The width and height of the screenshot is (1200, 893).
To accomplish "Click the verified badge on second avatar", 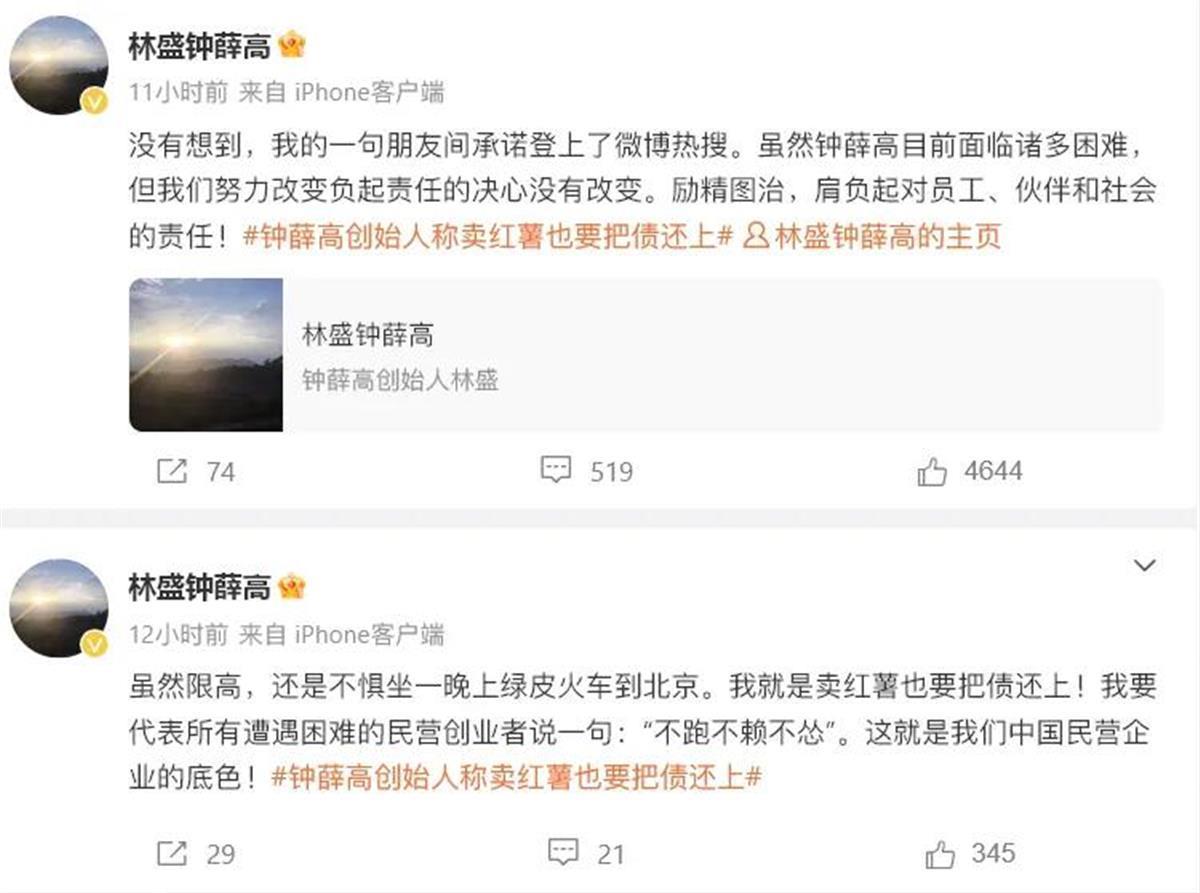I will coord(94,644).
